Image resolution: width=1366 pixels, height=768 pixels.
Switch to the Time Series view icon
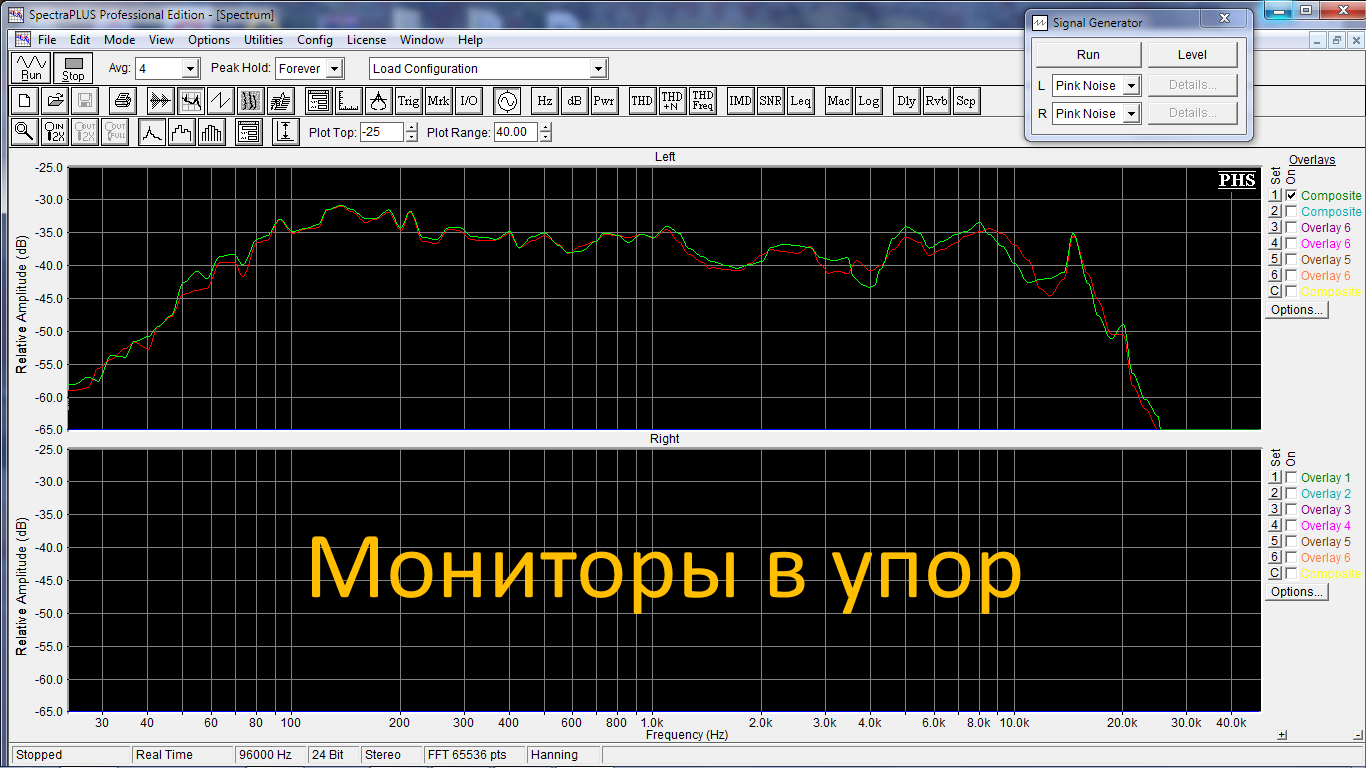(161, 101)
